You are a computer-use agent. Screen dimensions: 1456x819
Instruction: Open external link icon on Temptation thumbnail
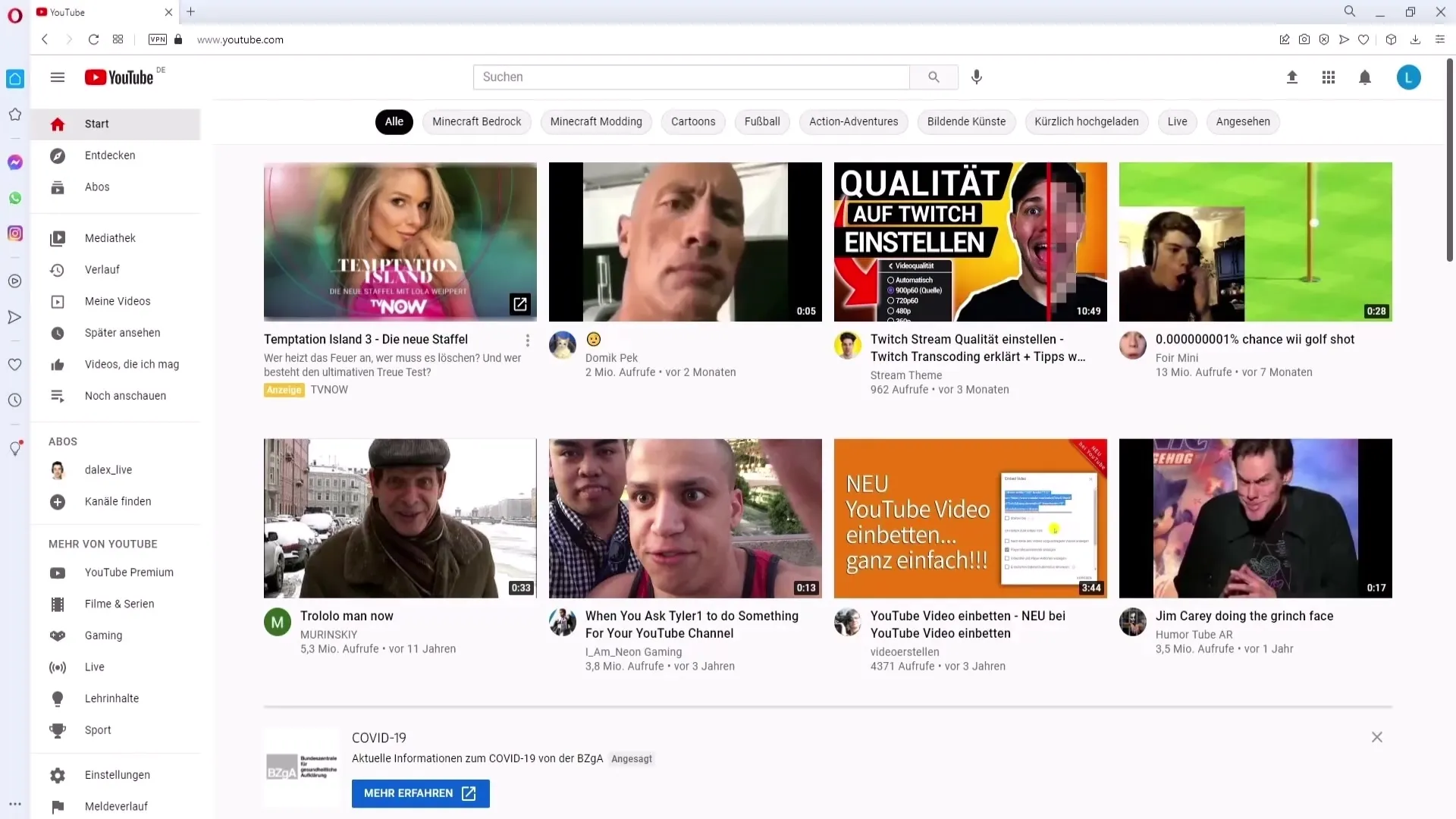pyautogui.click(x=520, y=304)
